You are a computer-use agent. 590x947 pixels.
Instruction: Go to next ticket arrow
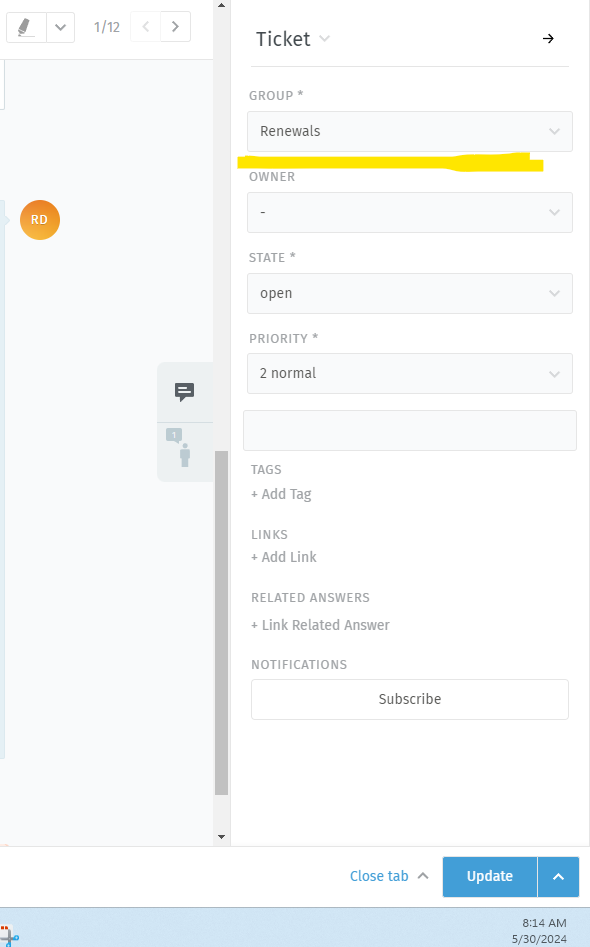(175, 27)
